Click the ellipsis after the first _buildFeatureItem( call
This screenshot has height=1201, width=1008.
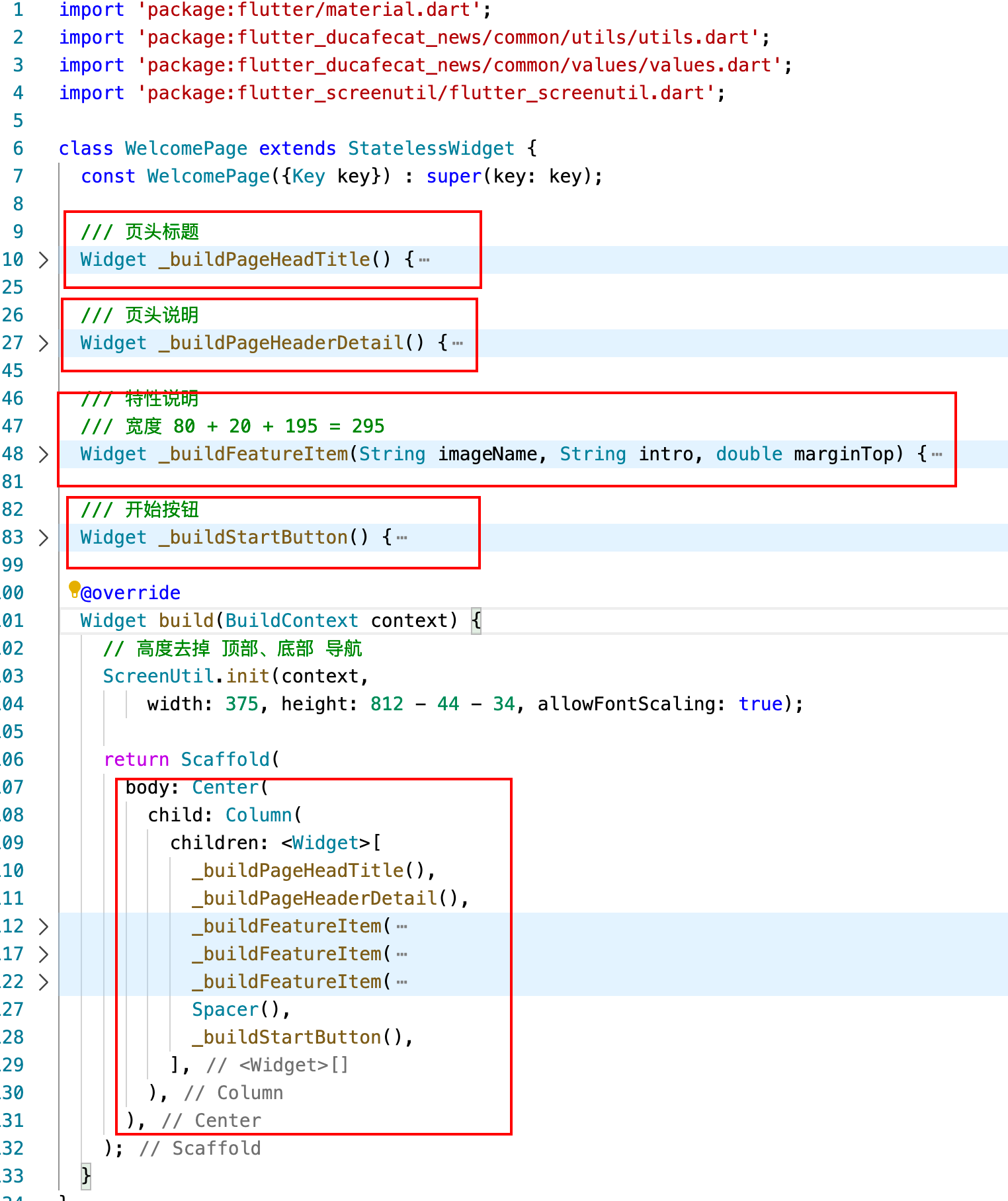tap(402, 927)
